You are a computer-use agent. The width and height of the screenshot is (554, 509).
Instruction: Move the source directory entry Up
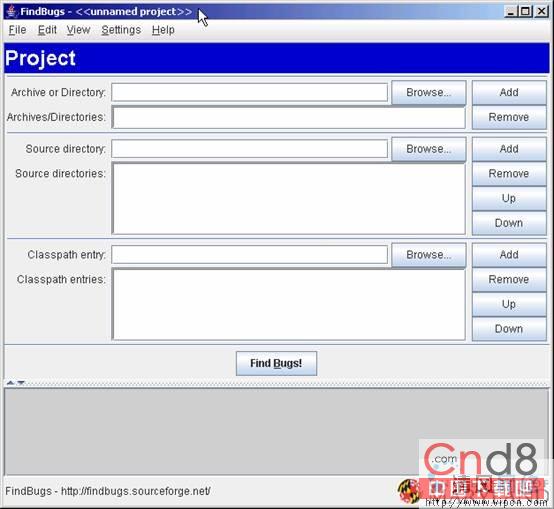509,199
